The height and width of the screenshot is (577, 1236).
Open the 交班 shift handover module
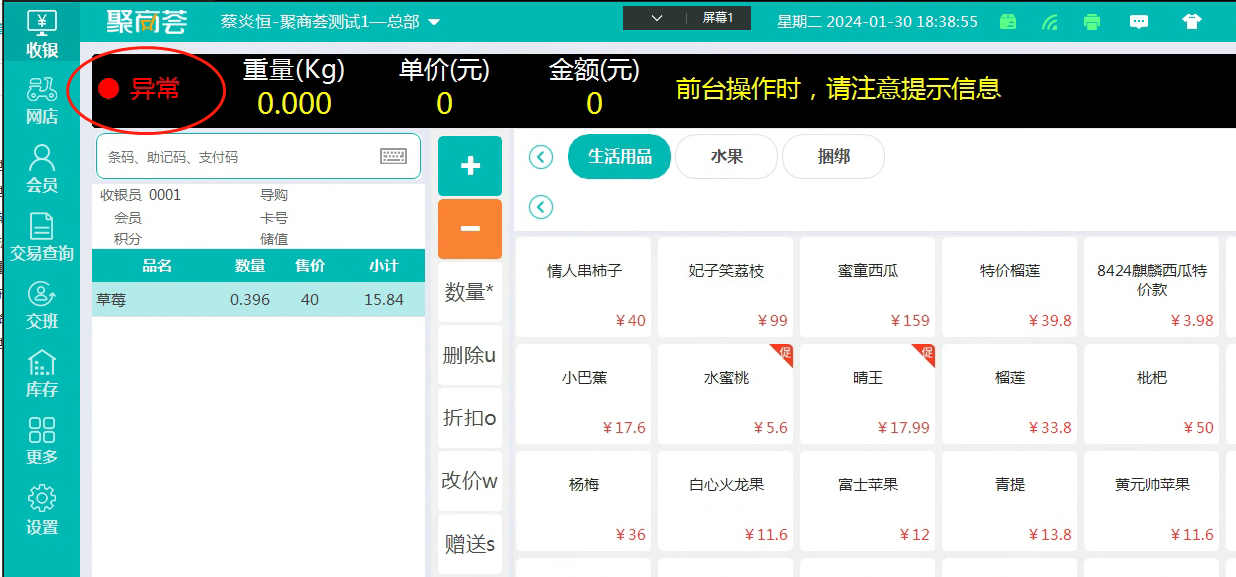coord(41,305)
